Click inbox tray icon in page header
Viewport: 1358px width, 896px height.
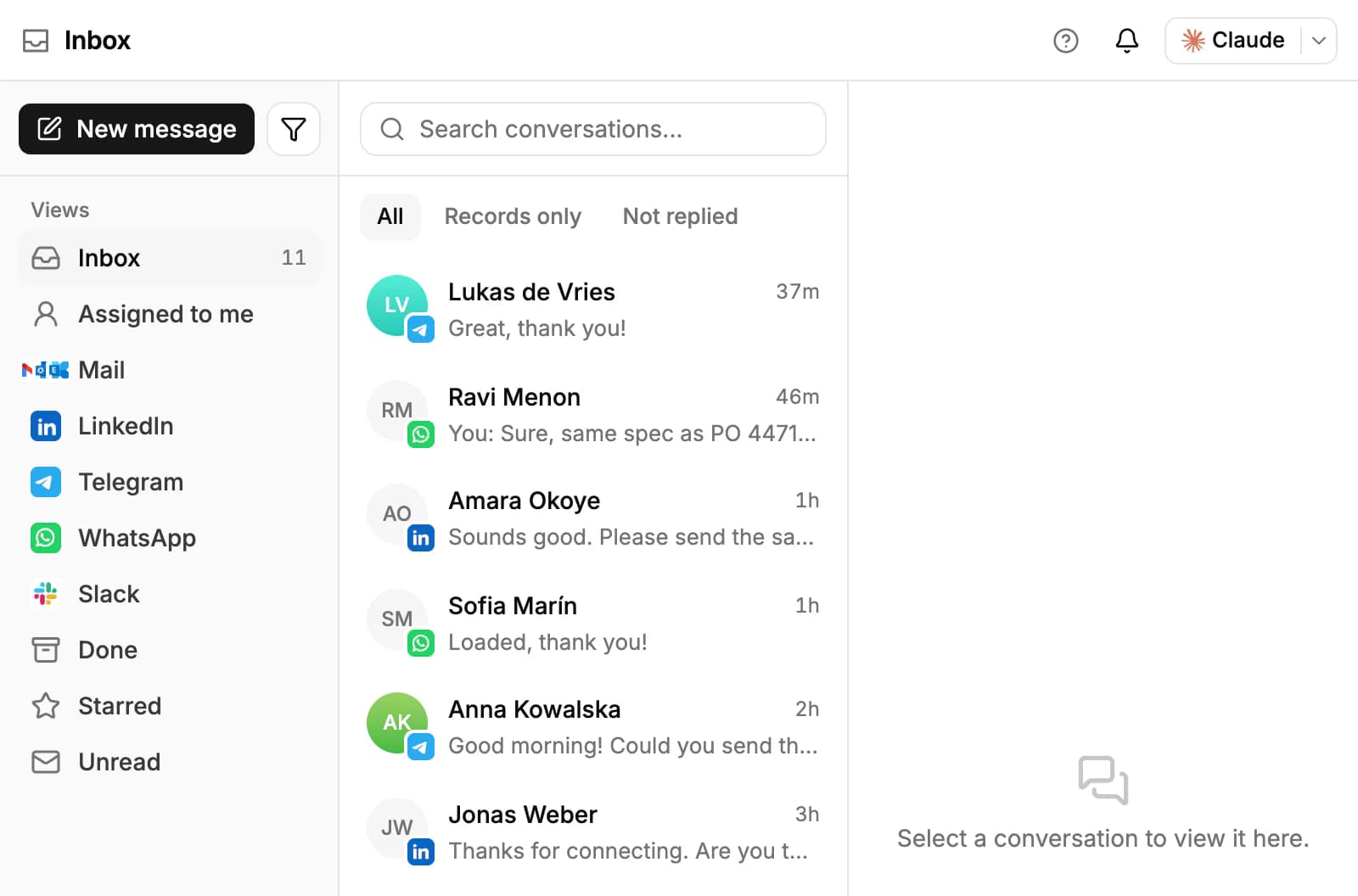pyautogui.click(x=36, y=41)
